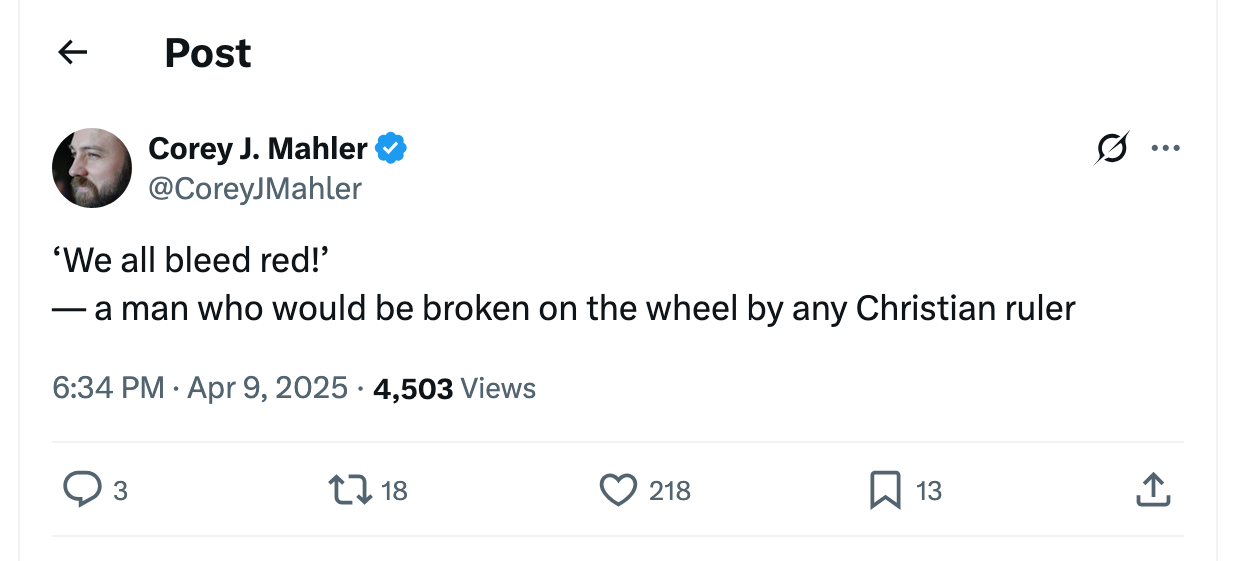This screenshot has height=561, width=1233.
Task: Click the bookmark count 13
Action: [x=929, y=491]
